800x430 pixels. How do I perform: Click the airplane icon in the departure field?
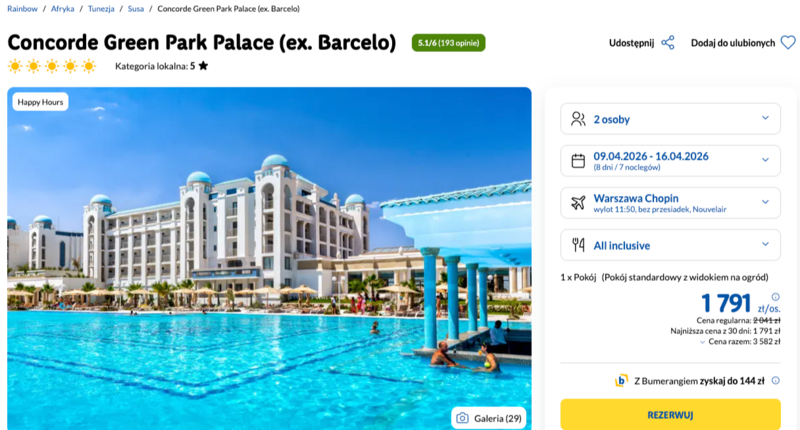578,202
